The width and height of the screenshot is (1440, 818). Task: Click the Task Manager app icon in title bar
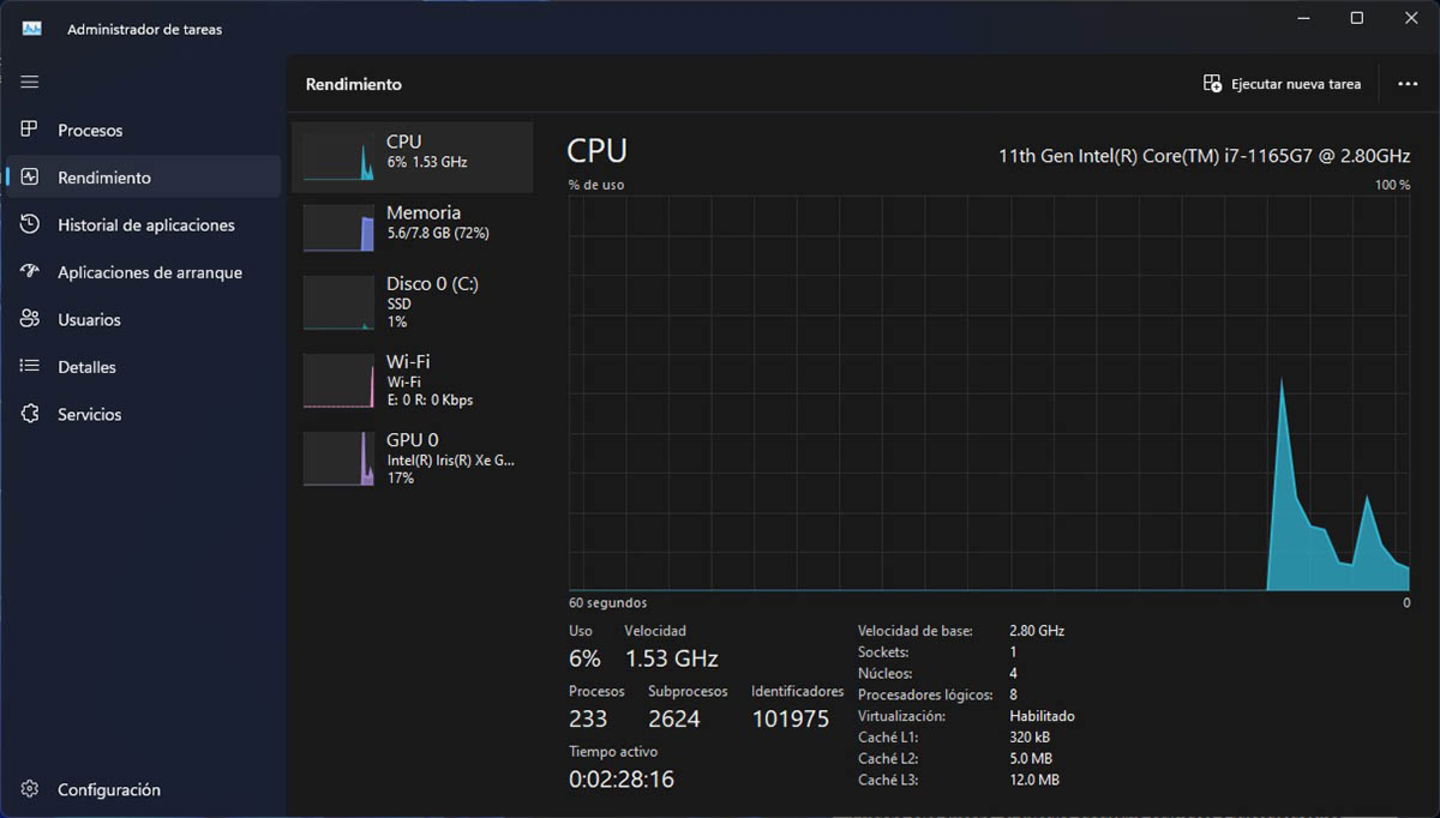(x=32, y=29)
